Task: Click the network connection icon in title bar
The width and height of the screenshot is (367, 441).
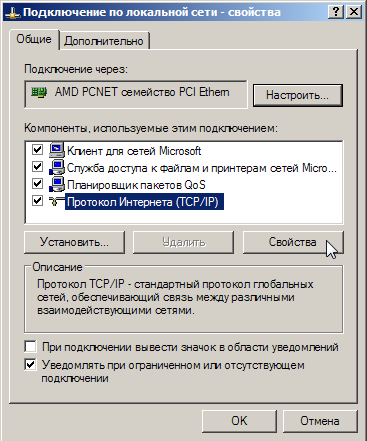Action: click(13, 13)
